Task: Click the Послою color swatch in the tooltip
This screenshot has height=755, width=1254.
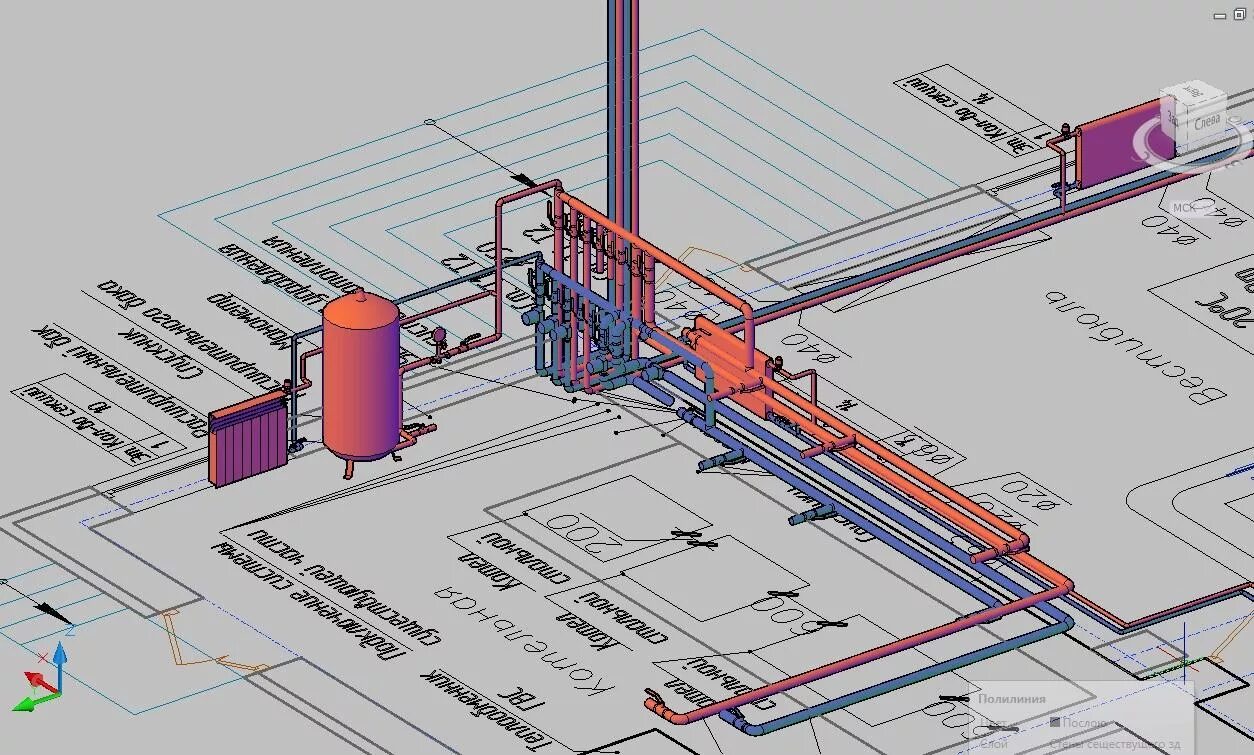Action: pyautogui.click(x=1055, y=722)
